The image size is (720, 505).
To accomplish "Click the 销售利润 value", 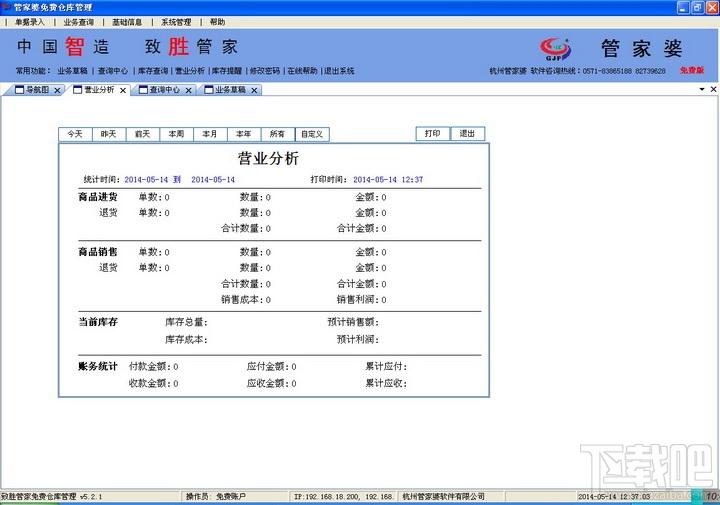I will [x=384, y=300].
